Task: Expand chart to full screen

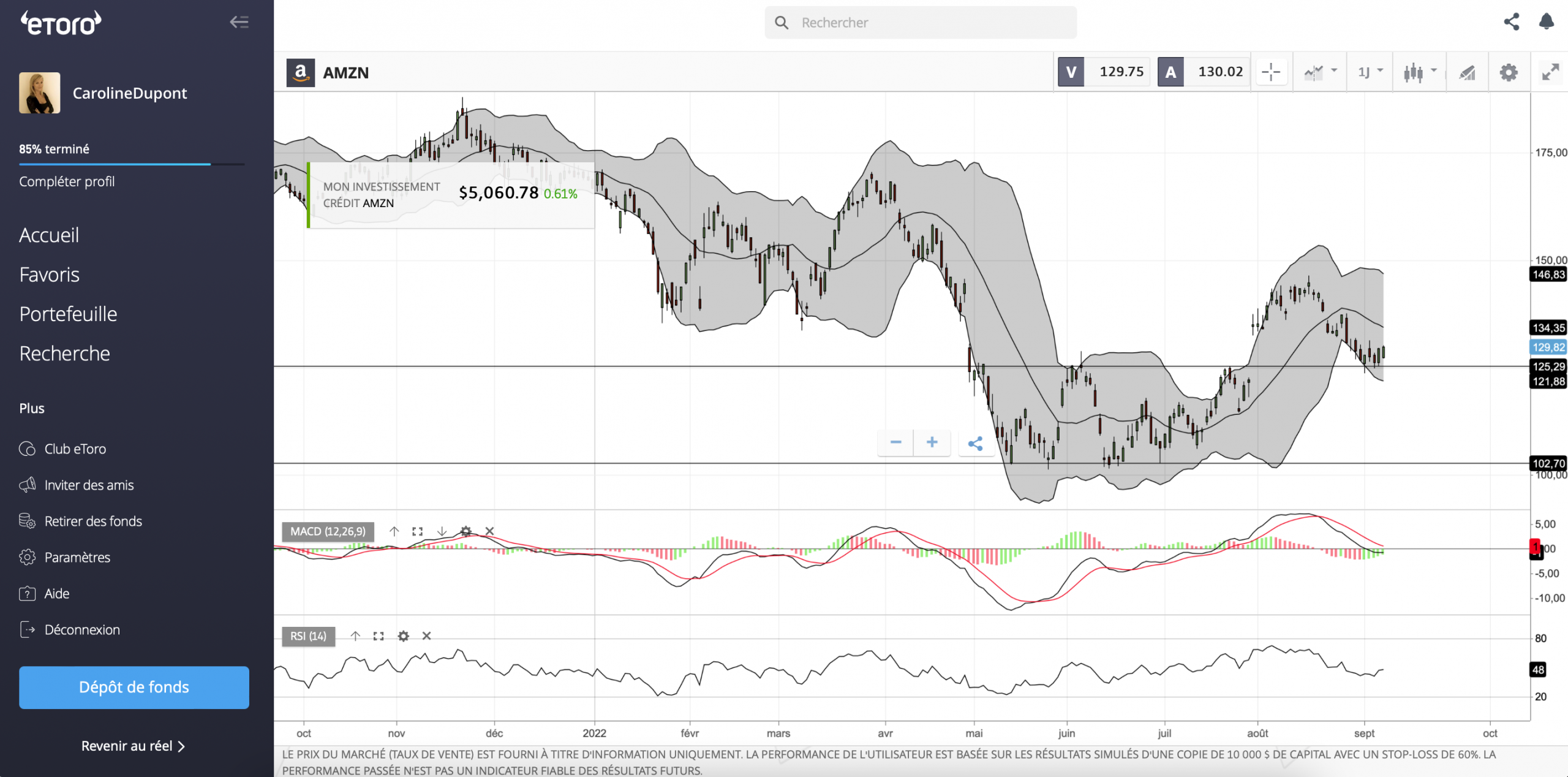Action: (x=1550, y=72)
